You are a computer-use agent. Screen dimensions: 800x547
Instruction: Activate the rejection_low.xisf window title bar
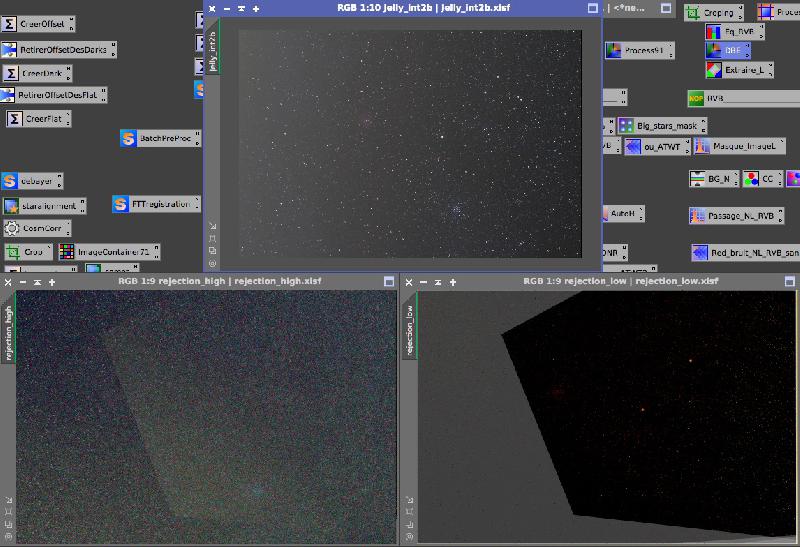click(620, 281)
